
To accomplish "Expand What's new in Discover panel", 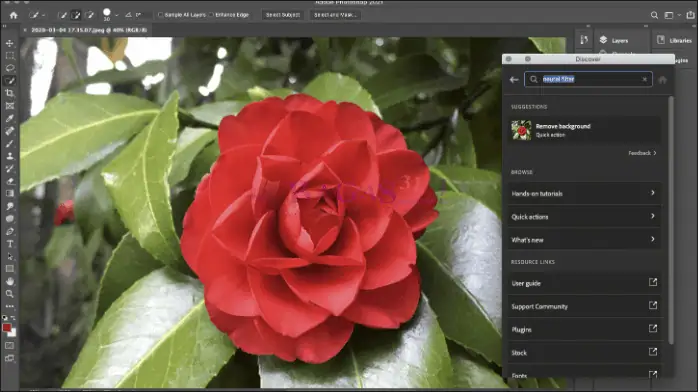I will point(584,240).
